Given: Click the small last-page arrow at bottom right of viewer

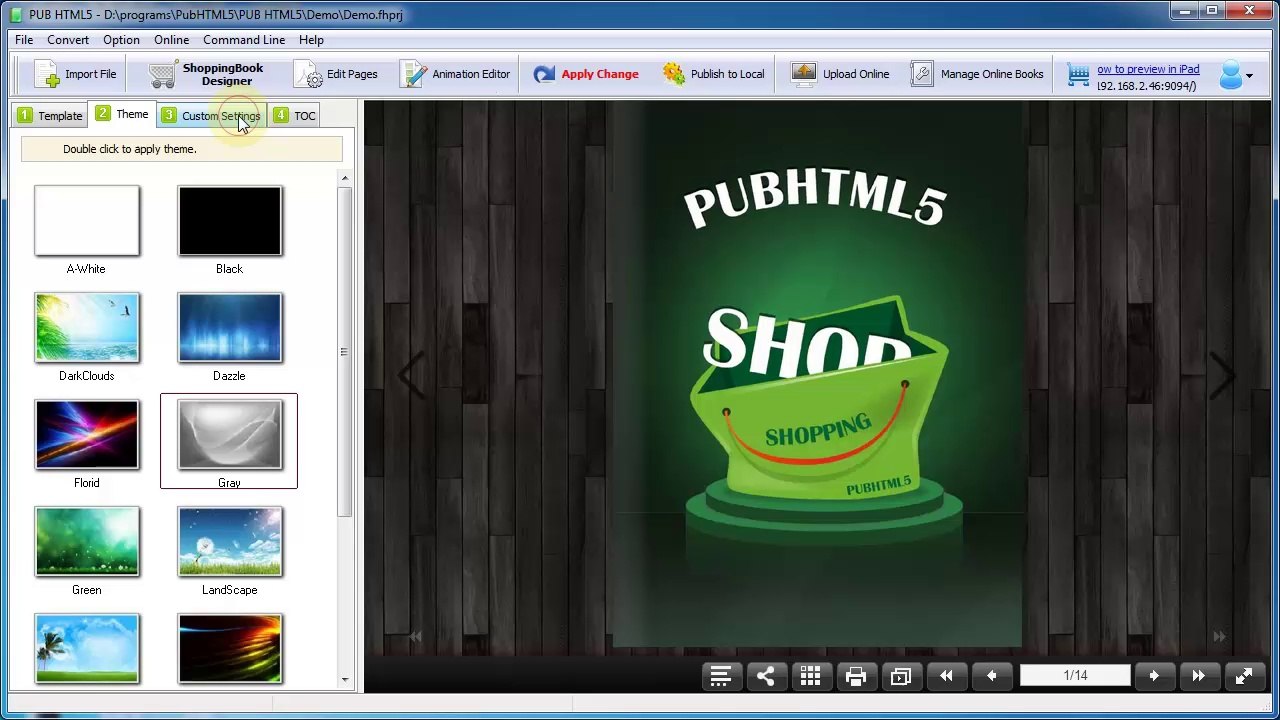Looking at the screenshot, I should 1219,637.
